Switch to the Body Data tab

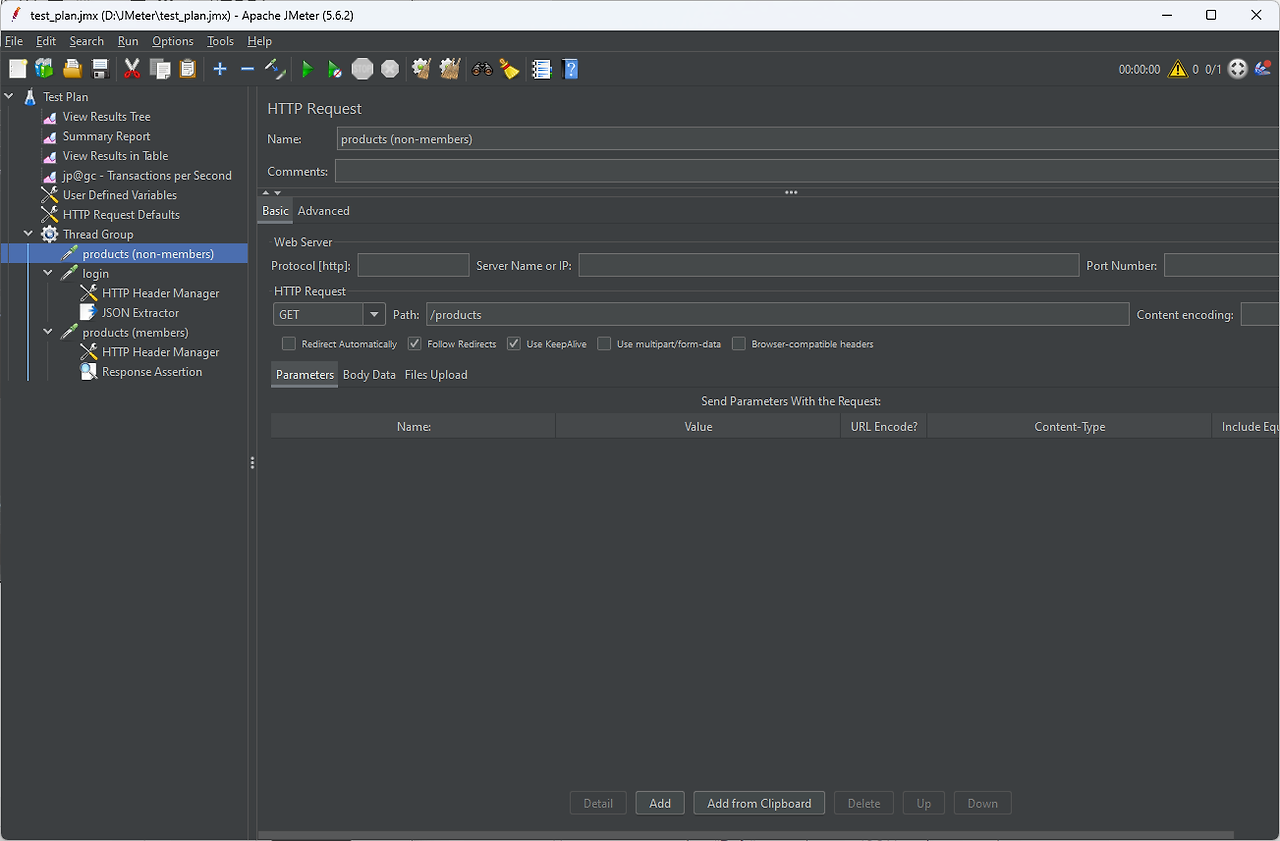369,375
